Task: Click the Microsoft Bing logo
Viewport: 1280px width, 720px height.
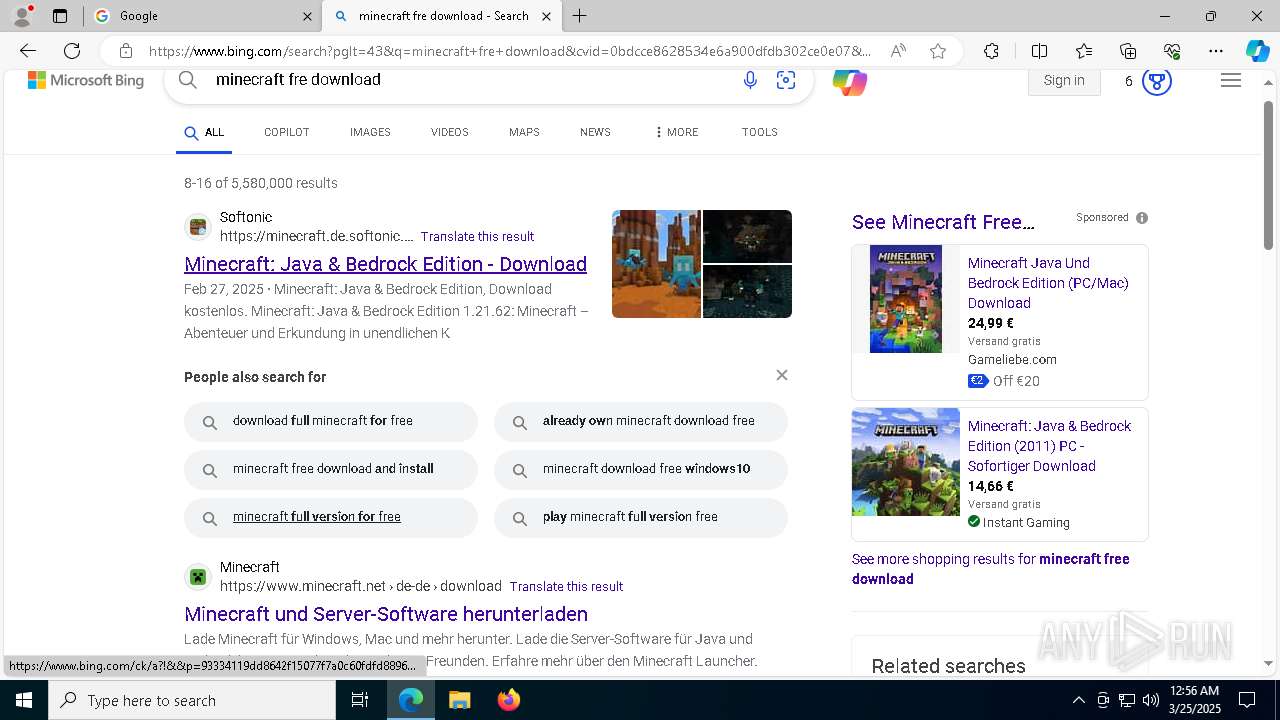Action: tap(86, 80)
